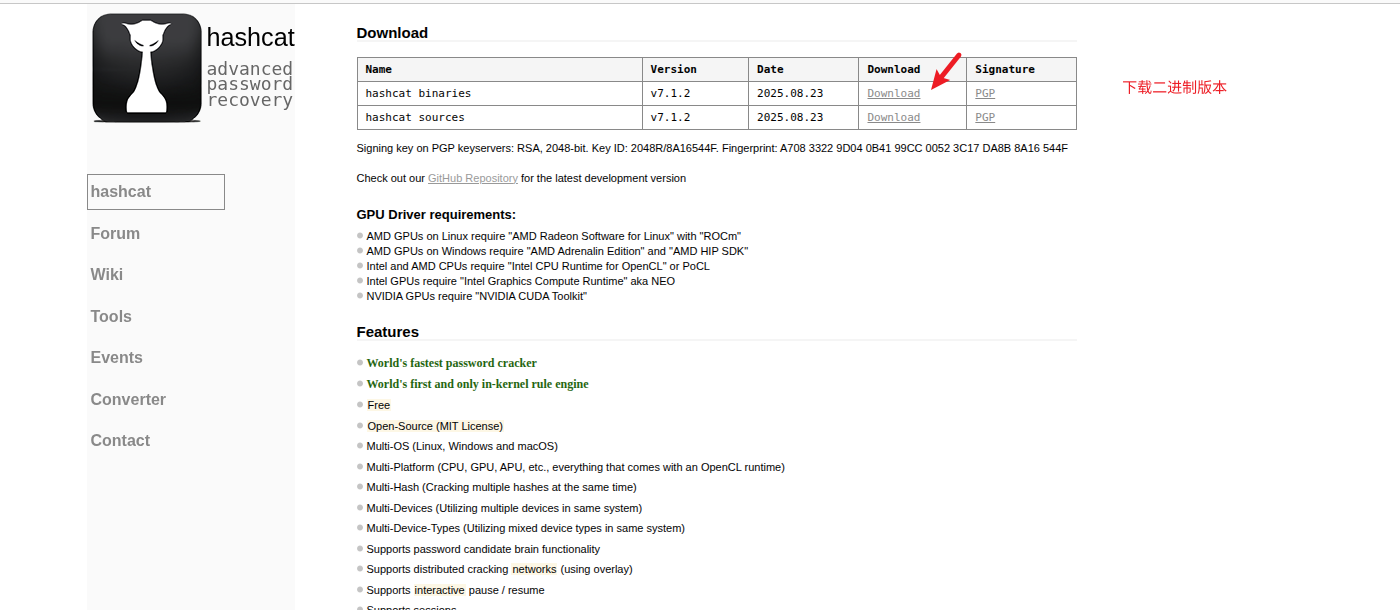Image resolution: width=1400 pixels, height=610 pixels.
Task: Click the hashcat cat logo image
Action: (x=147, y=68)
